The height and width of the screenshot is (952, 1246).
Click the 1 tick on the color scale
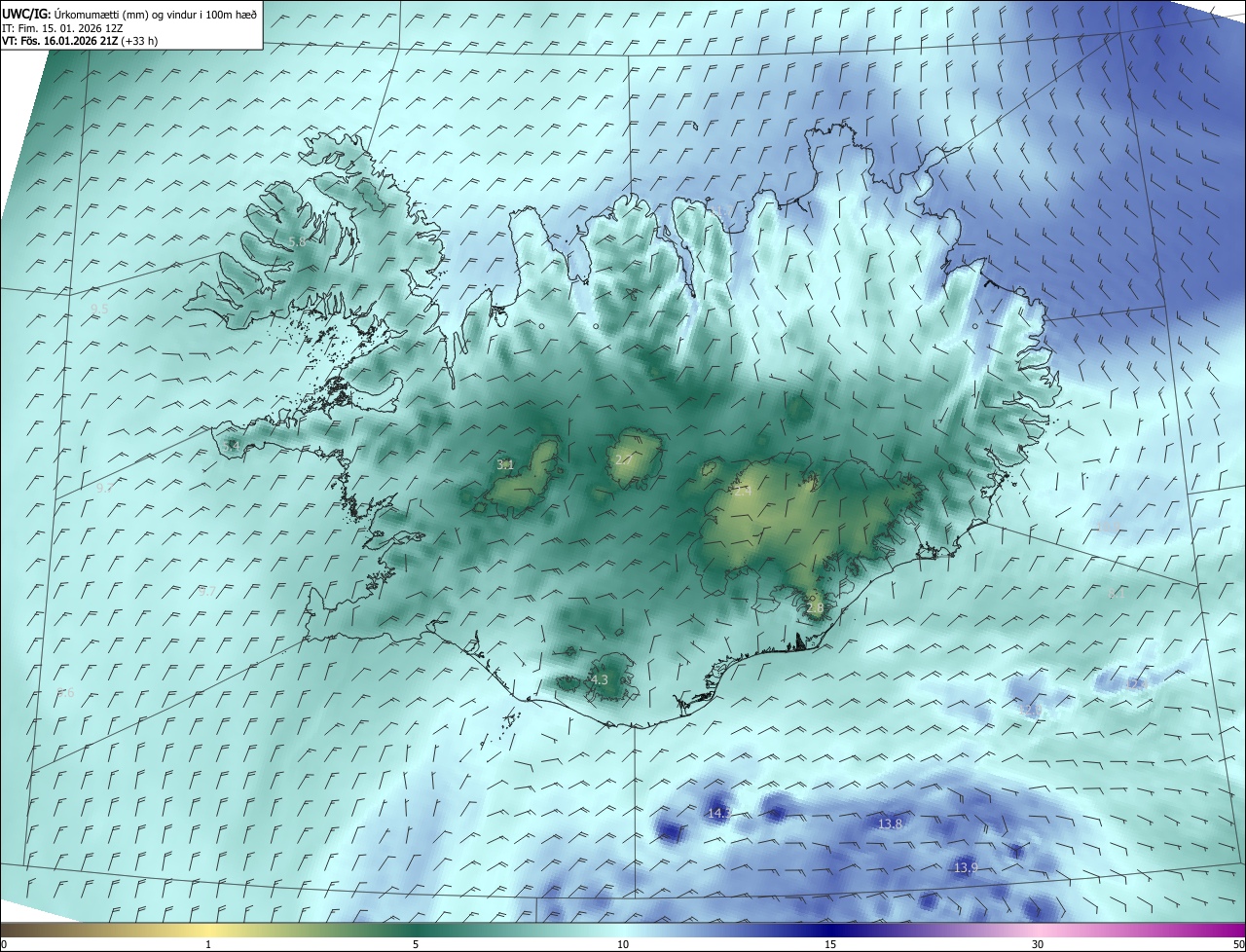coord(208,944)
